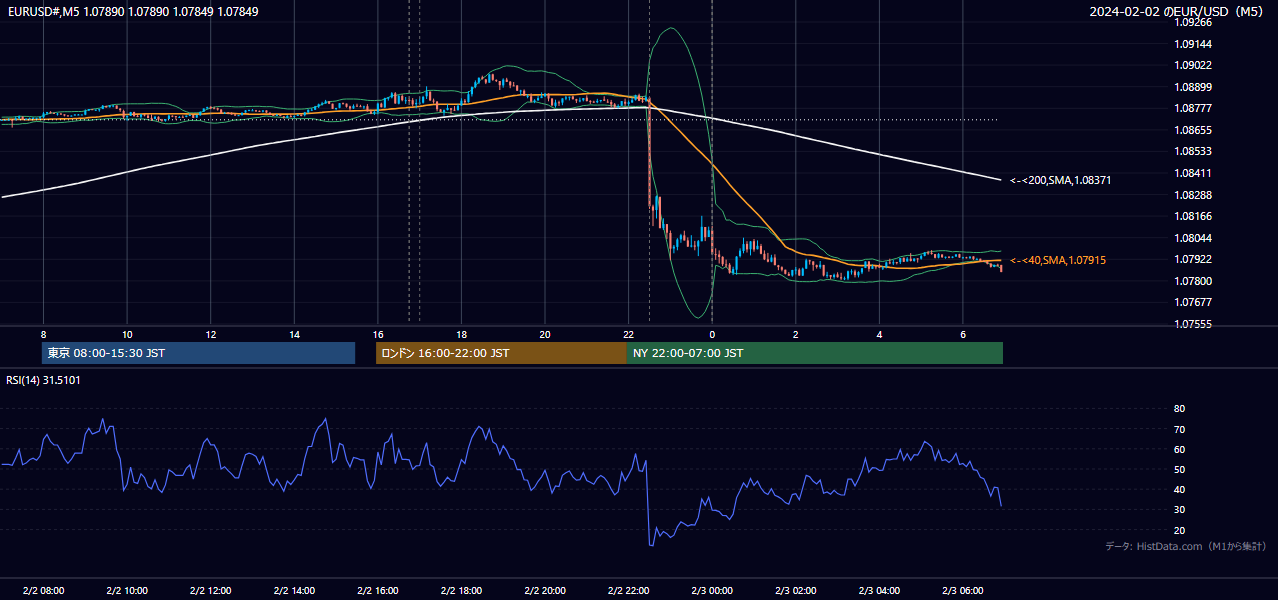Click price axis value 1.08166
This screenshot has height=600, width=1278.
(x=1192, y=216)
